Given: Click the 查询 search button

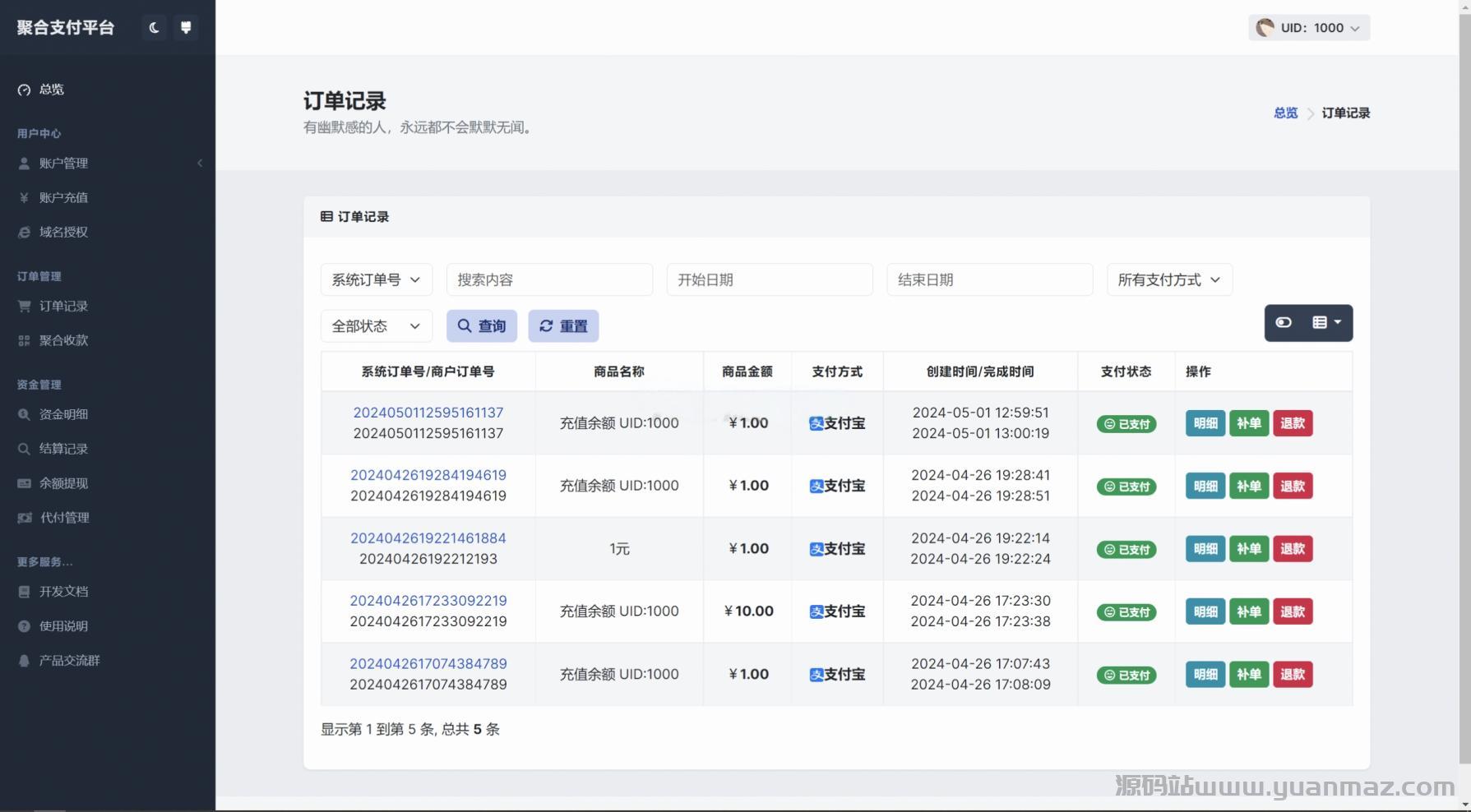Looking at the screenshot, I should pyautogui.click(x=481, y=326).
